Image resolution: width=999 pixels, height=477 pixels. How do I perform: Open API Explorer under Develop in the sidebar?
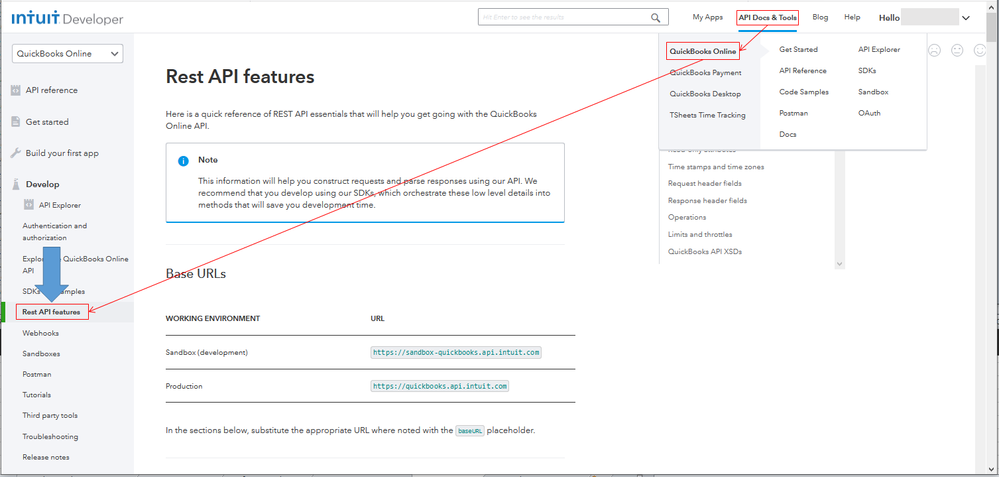[60, 205]
